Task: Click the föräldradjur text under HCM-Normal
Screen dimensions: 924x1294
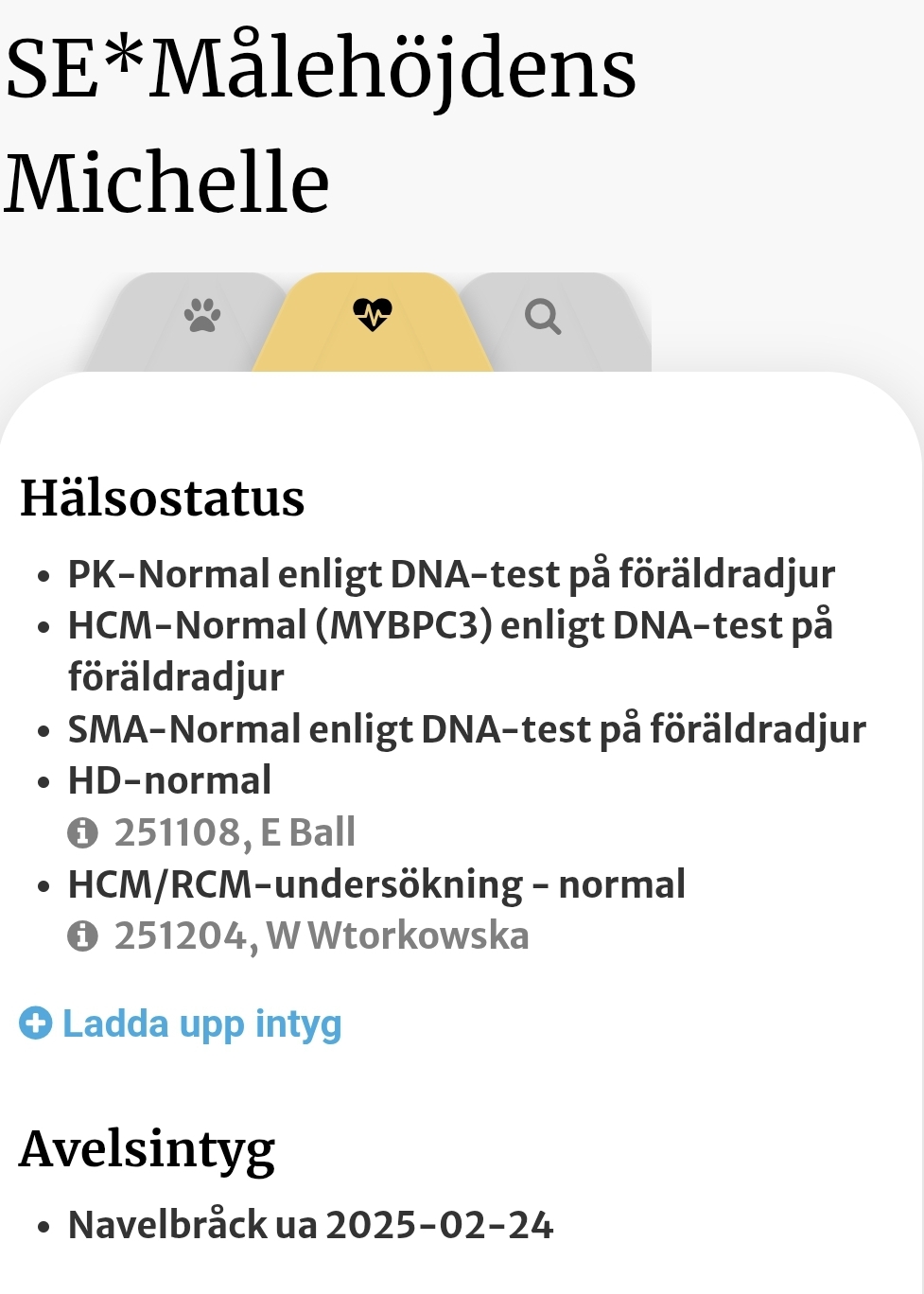Action: pyautogui.click(x=176, y=677)
